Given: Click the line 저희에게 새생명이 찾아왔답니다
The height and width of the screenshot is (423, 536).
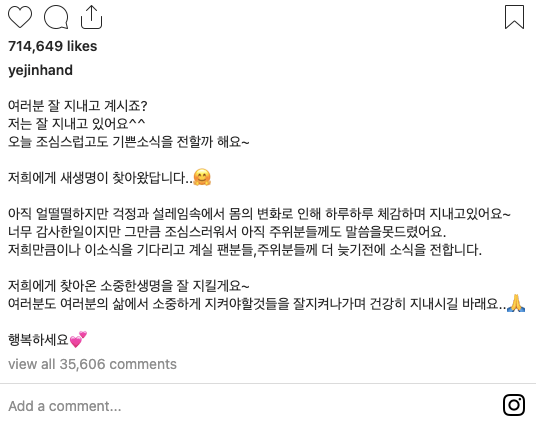Looking at the screenshot, I should tap(100, 178).
